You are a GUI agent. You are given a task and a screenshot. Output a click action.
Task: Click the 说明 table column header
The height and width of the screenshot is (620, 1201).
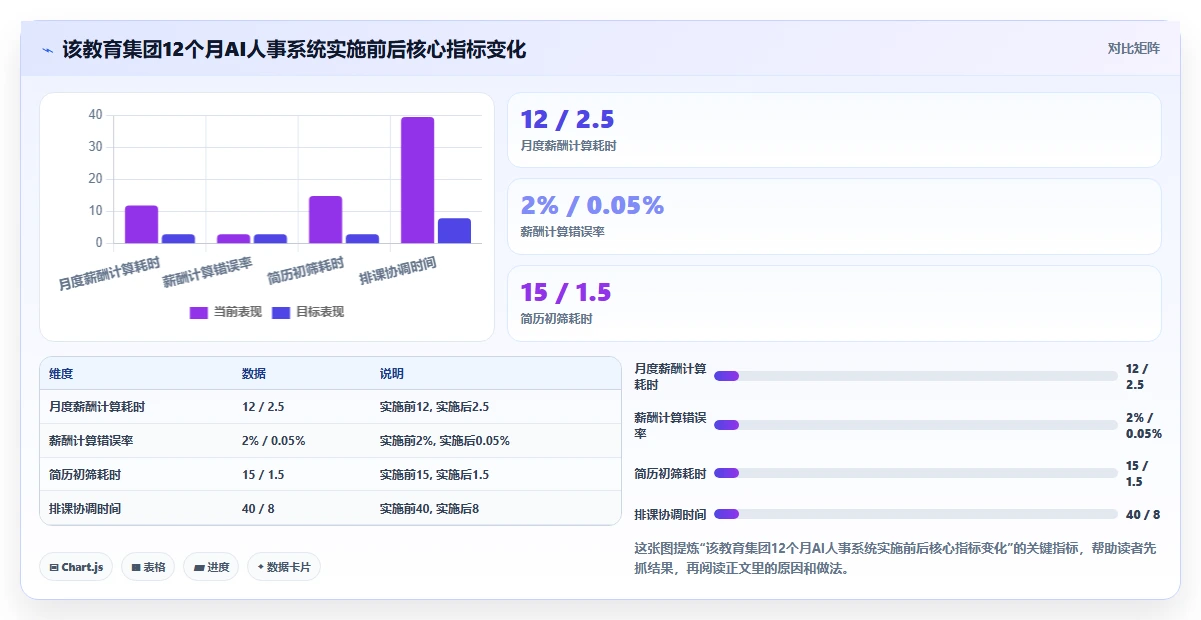pyautogui.click(x=392, y=374)
